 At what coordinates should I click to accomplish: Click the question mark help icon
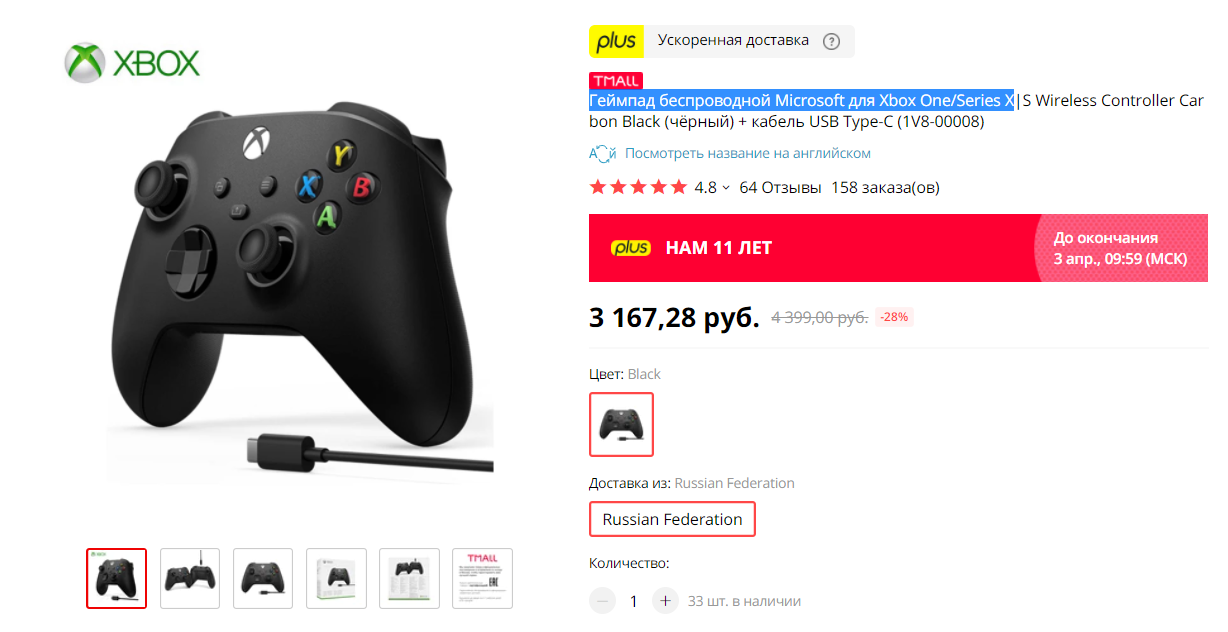pos(831,41)
